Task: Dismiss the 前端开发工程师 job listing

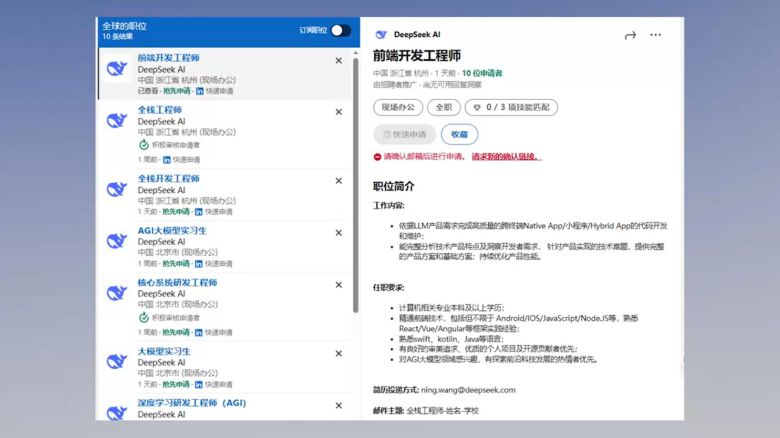Action: 338,60
